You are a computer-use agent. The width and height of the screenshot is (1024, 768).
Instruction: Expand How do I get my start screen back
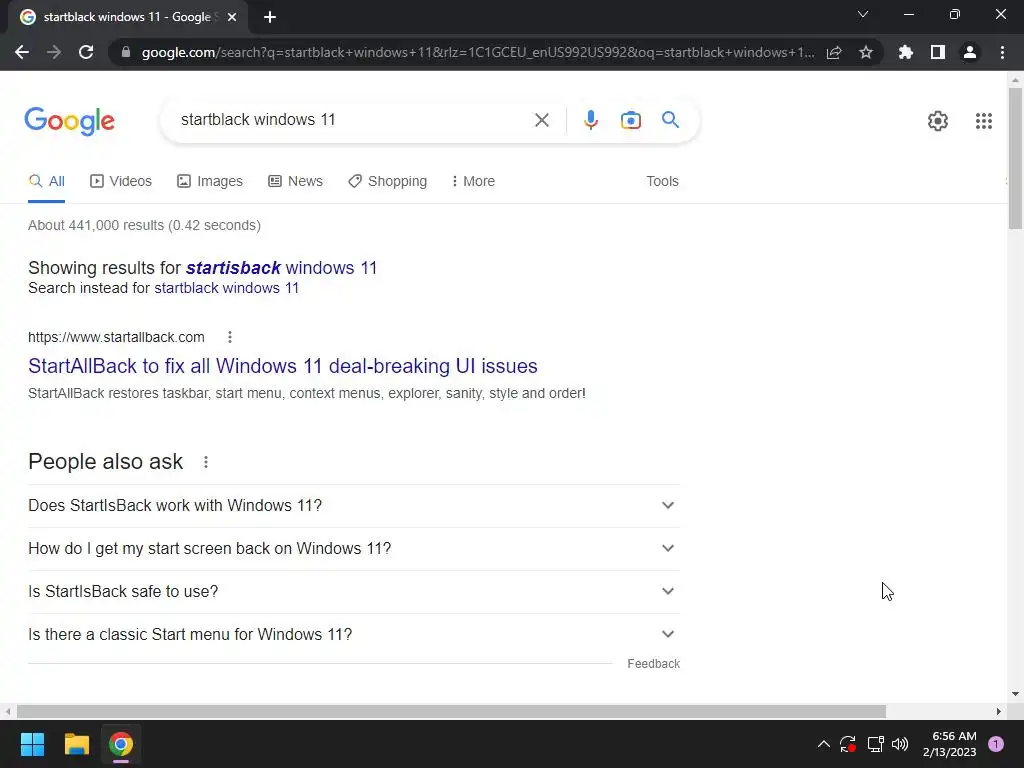pos(354,549)
